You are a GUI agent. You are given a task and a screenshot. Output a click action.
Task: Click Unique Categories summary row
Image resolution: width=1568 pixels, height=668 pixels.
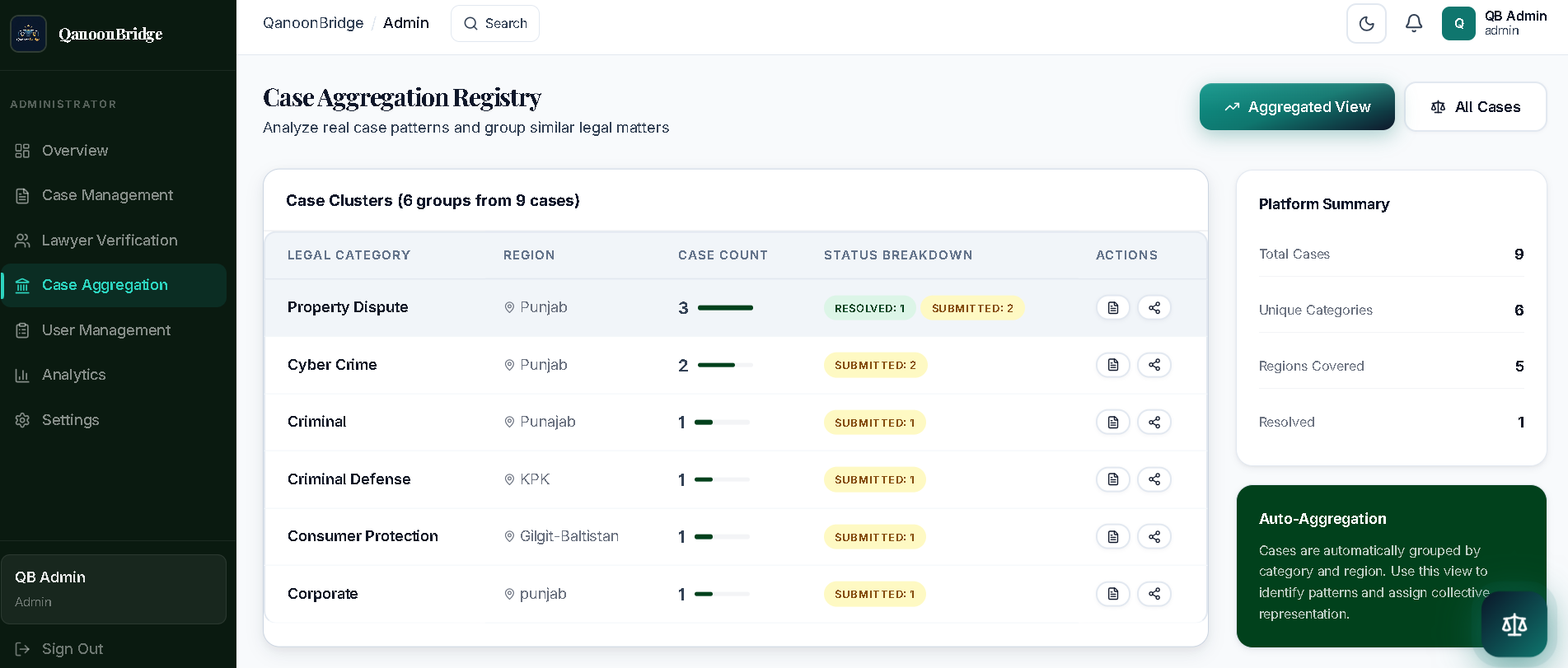[1391, 311]
